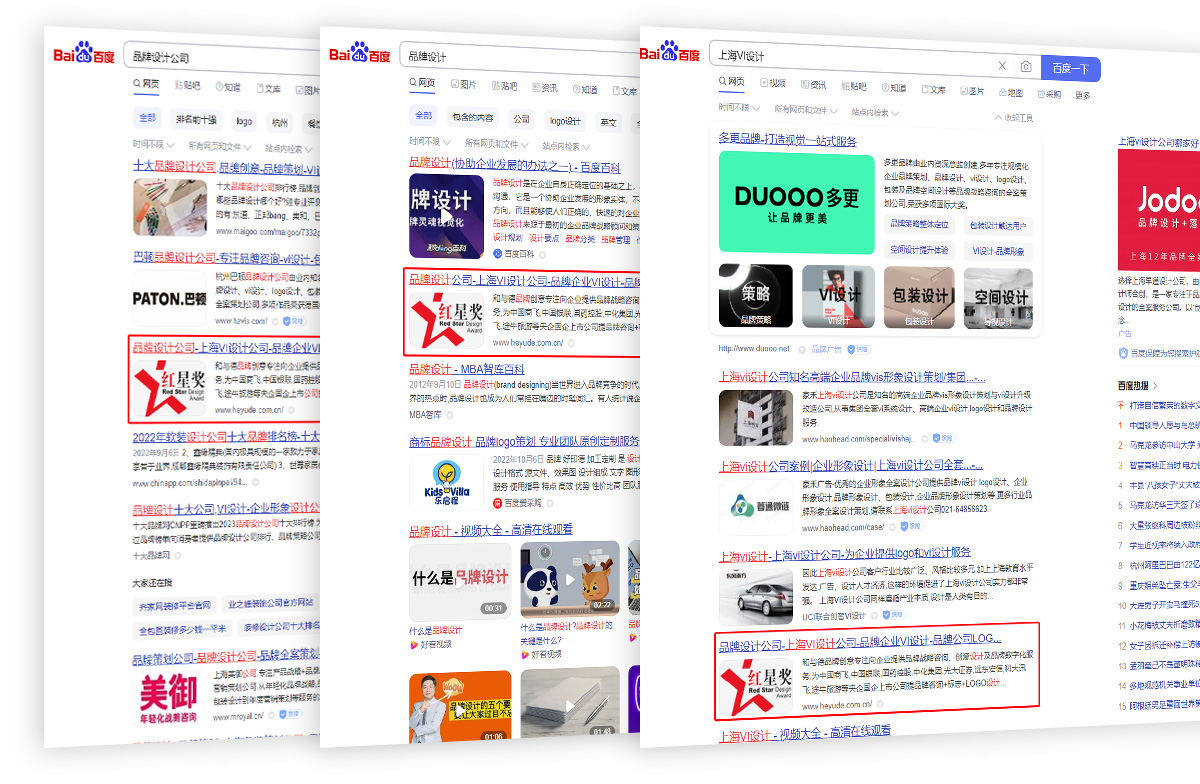Viewport: 1200px width, 784px height.
Task: Open the 所有网页和文件 dropdown under 上海VI设计
Action: (806, 110)
